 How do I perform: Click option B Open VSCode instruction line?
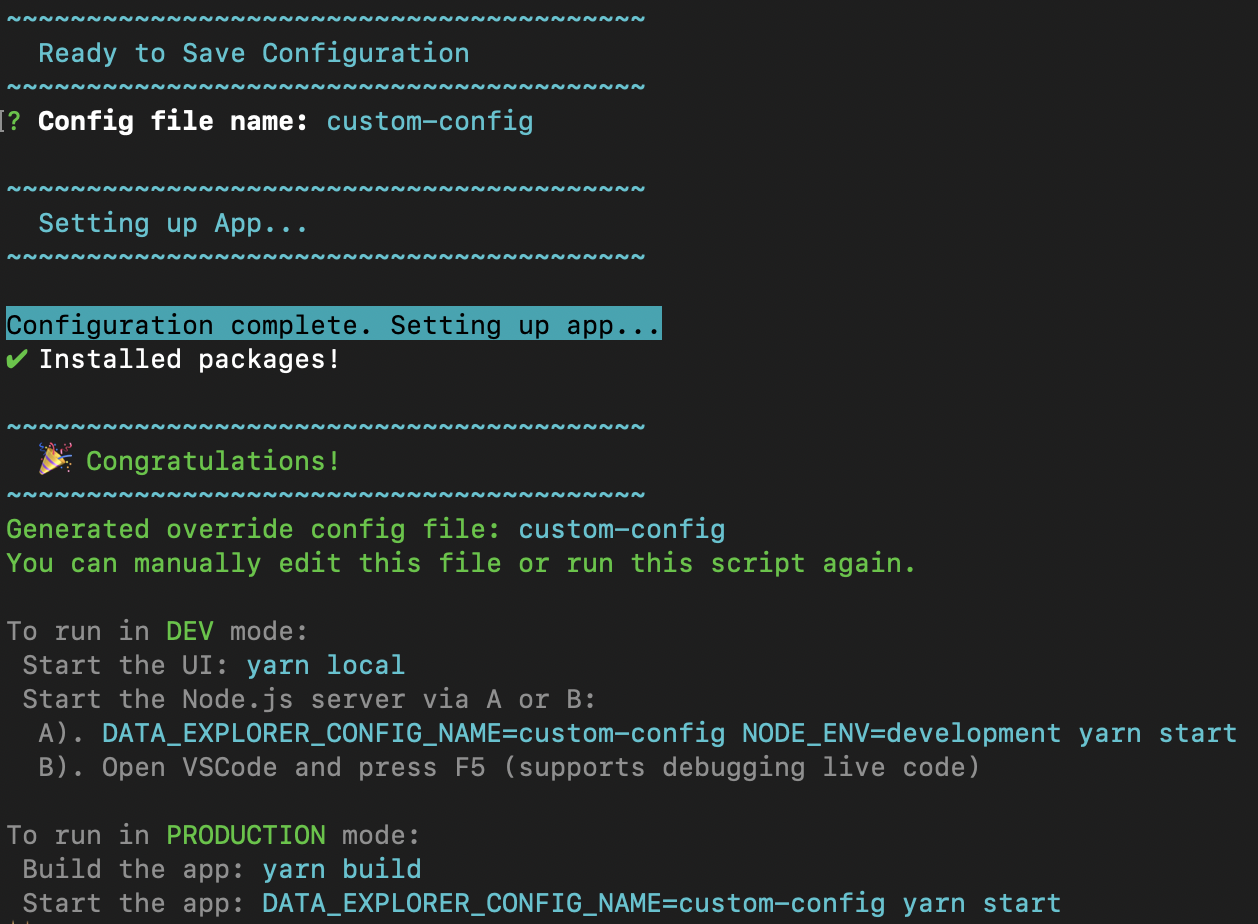510,767
